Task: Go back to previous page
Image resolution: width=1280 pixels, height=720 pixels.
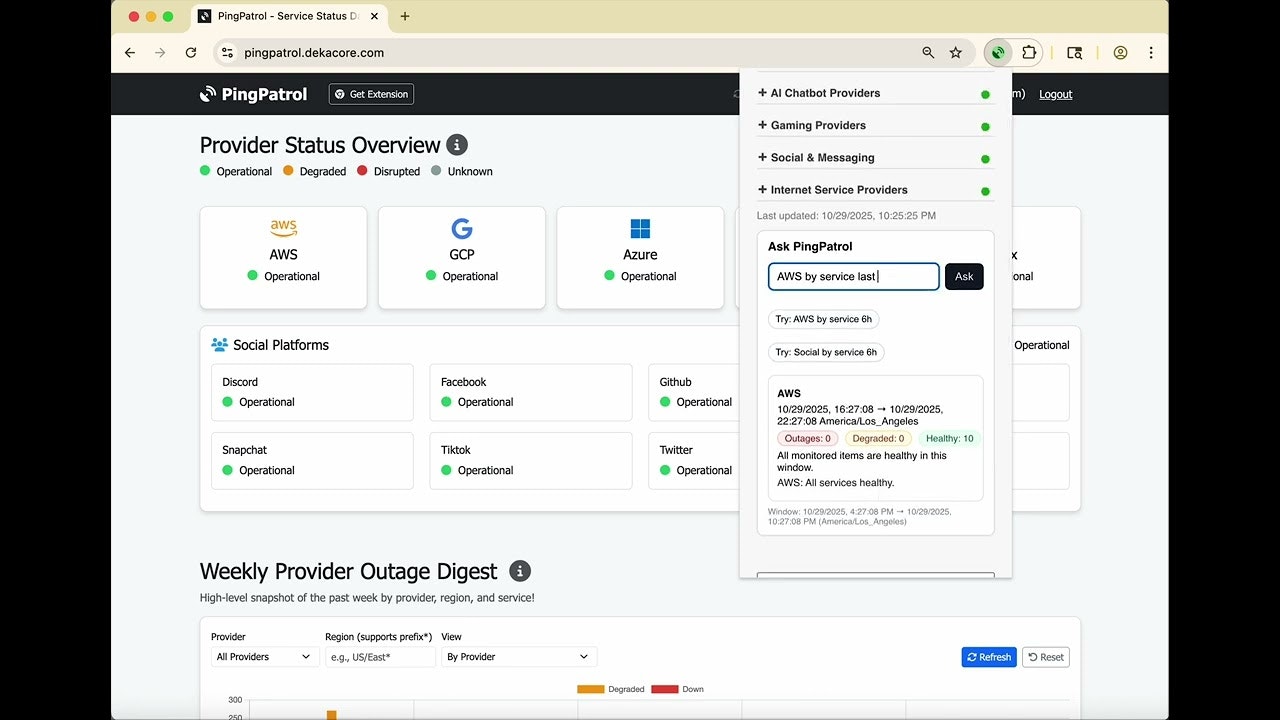Action: tap(130, 53)
